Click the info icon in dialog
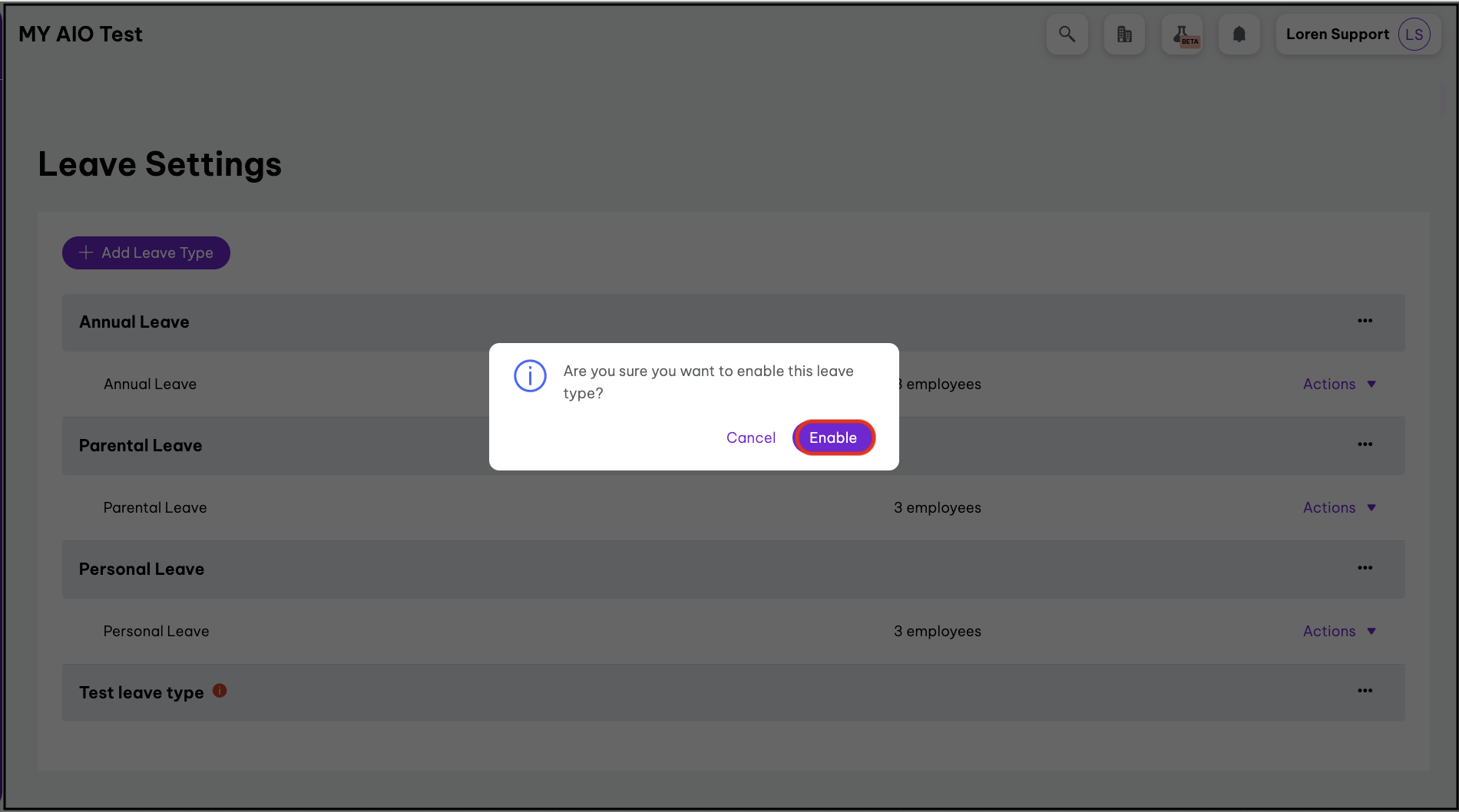The height and width of the screenshot is (812, 1459). coord(530,376)
